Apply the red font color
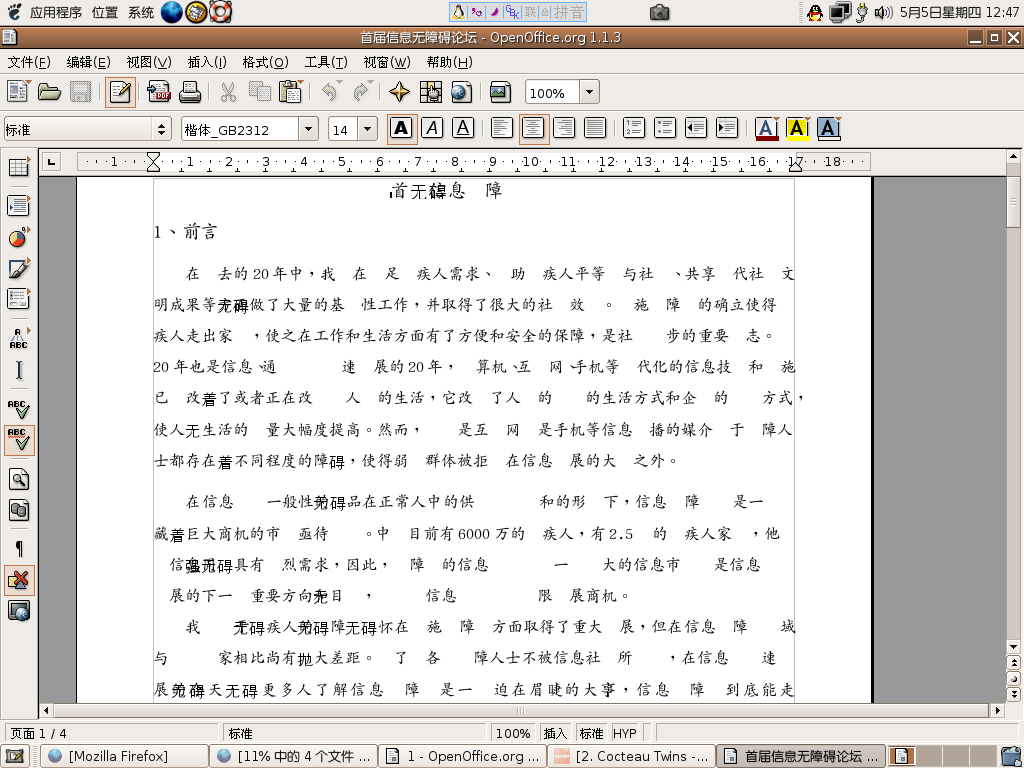Screen dimensions: 1024x768 (767, 129)
